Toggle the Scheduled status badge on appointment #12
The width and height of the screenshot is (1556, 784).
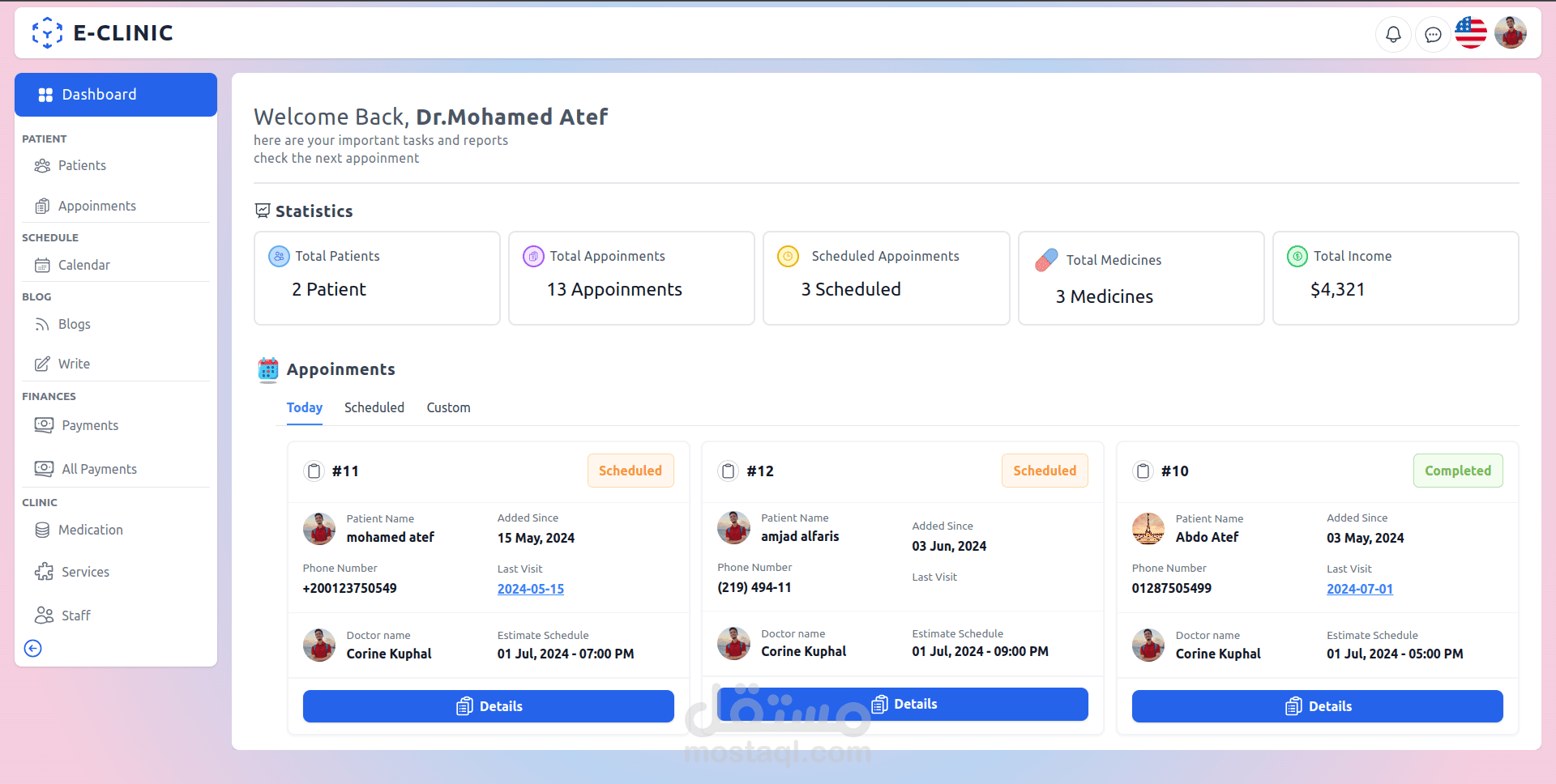tap(1045, 471)
